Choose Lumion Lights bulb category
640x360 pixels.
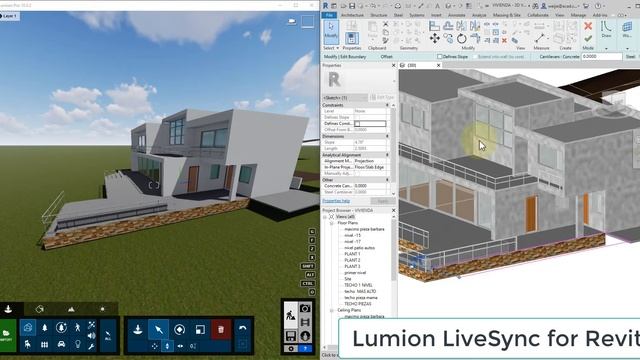pos(78,344)
